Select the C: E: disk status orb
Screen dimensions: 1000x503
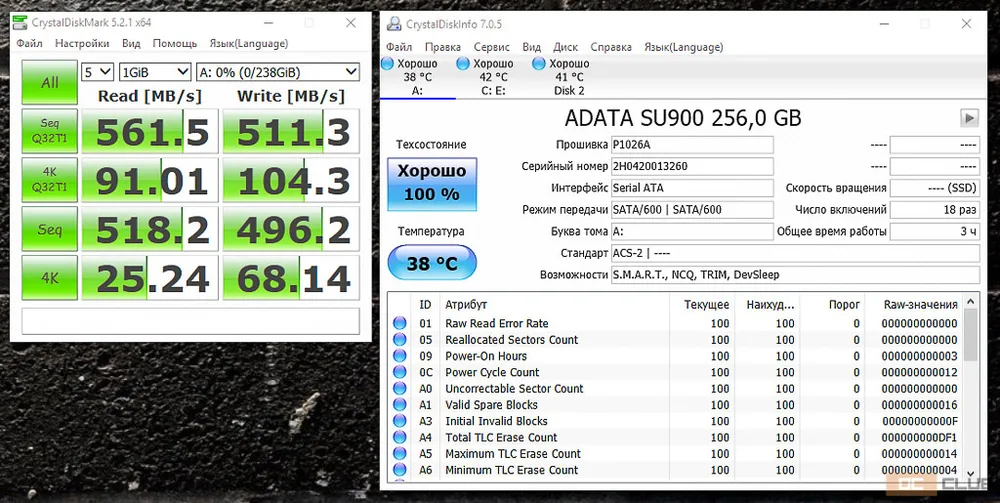pyautogui.click(x=463, y=64)
